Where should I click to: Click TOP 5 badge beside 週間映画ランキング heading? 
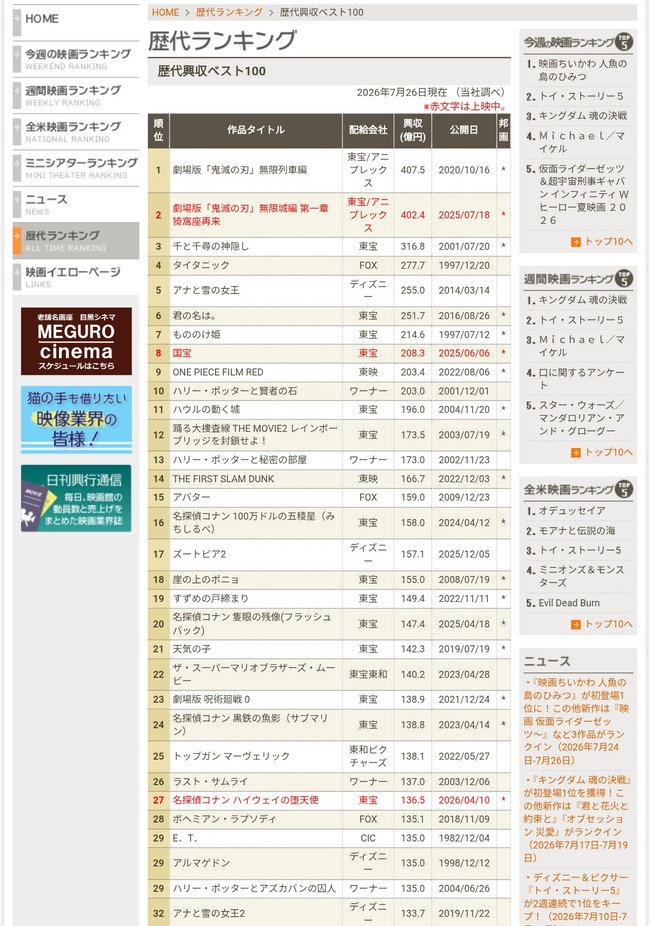pos(624,278)
